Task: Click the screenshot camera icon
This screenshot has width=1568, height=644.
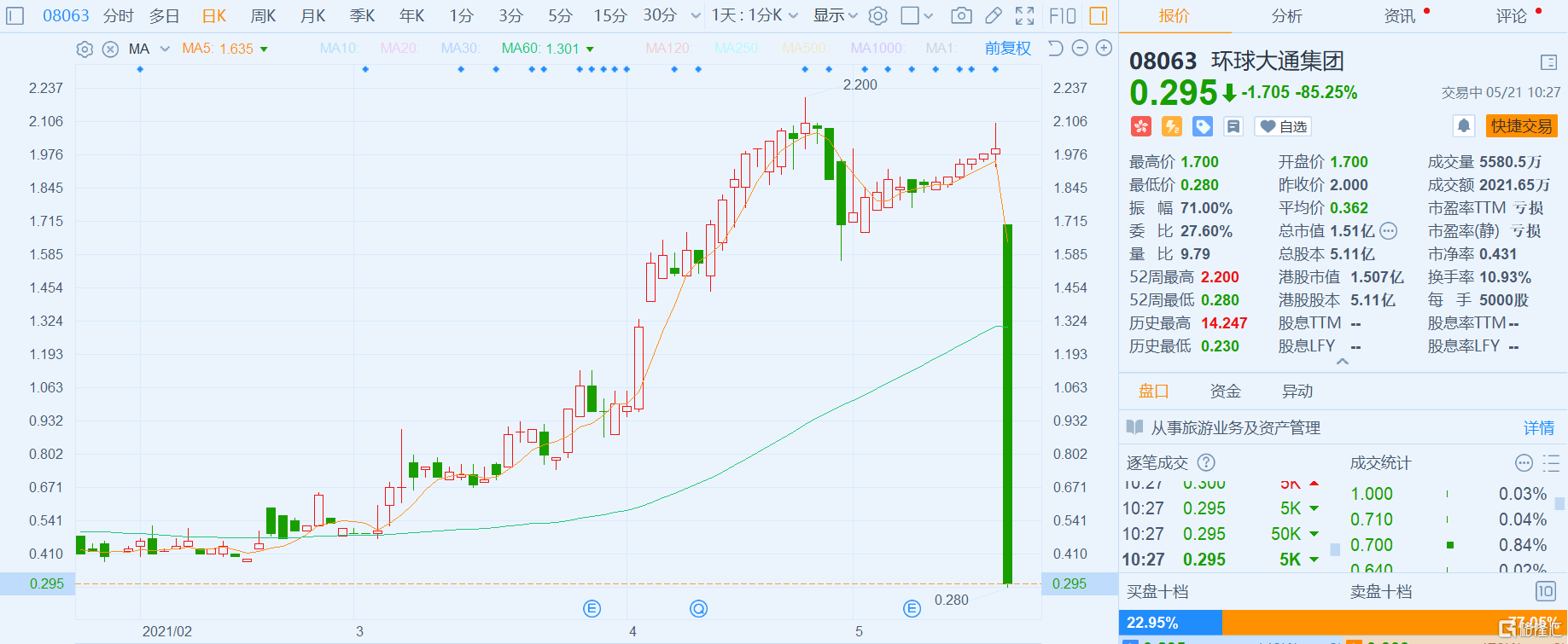Action: (x=961, y=15)
